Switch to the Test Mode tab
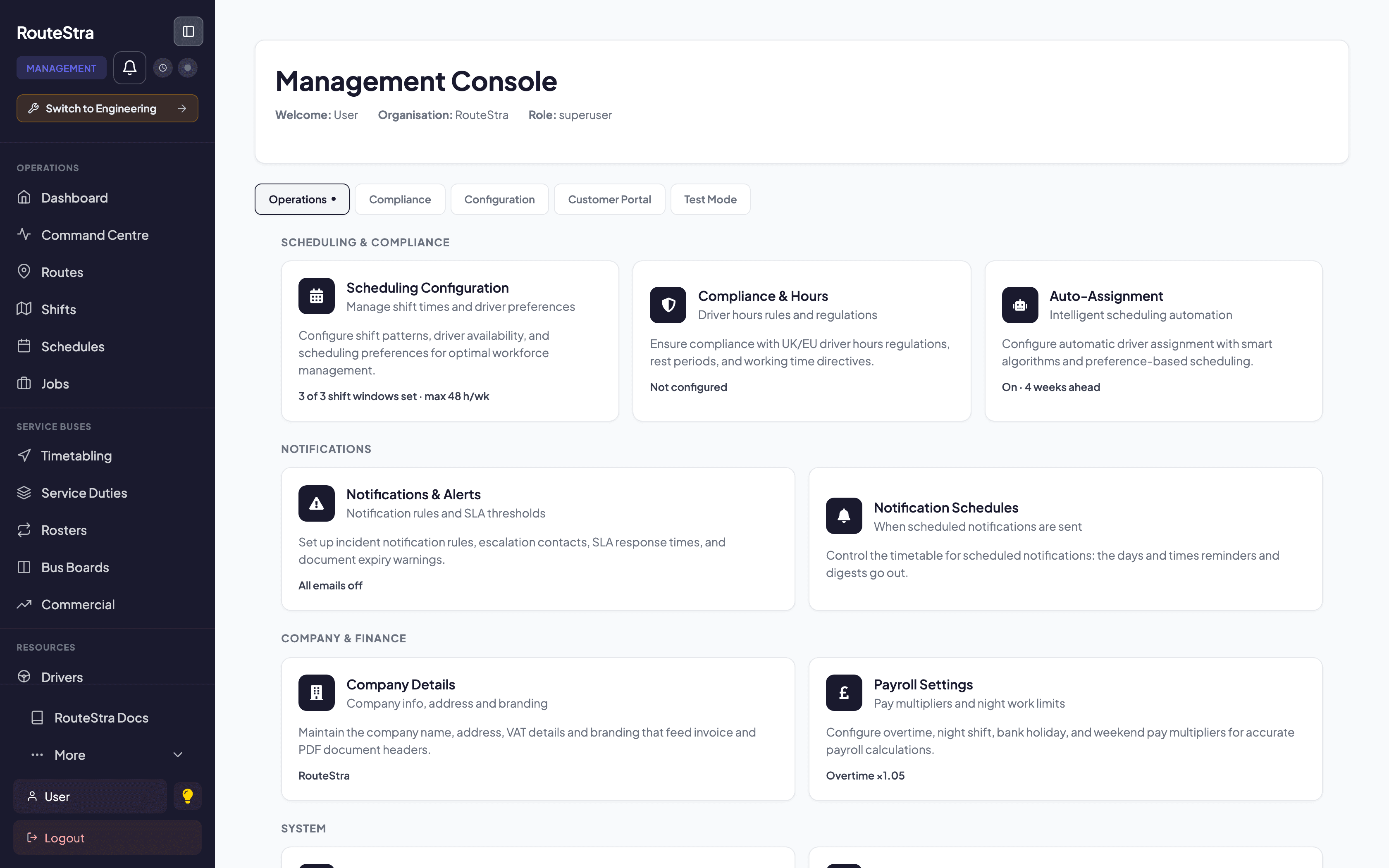The image size is (1389, 868). tap(711, 199)
